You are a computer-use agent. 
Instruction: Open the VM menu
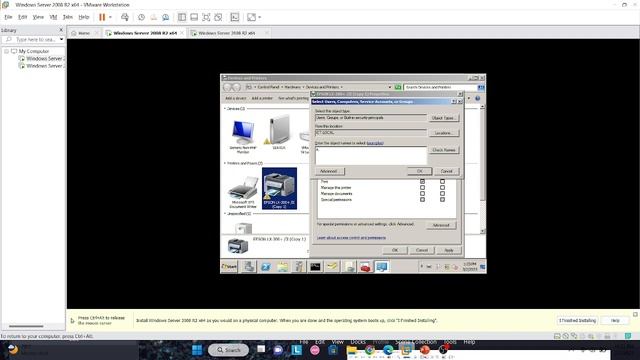point(53,17)
